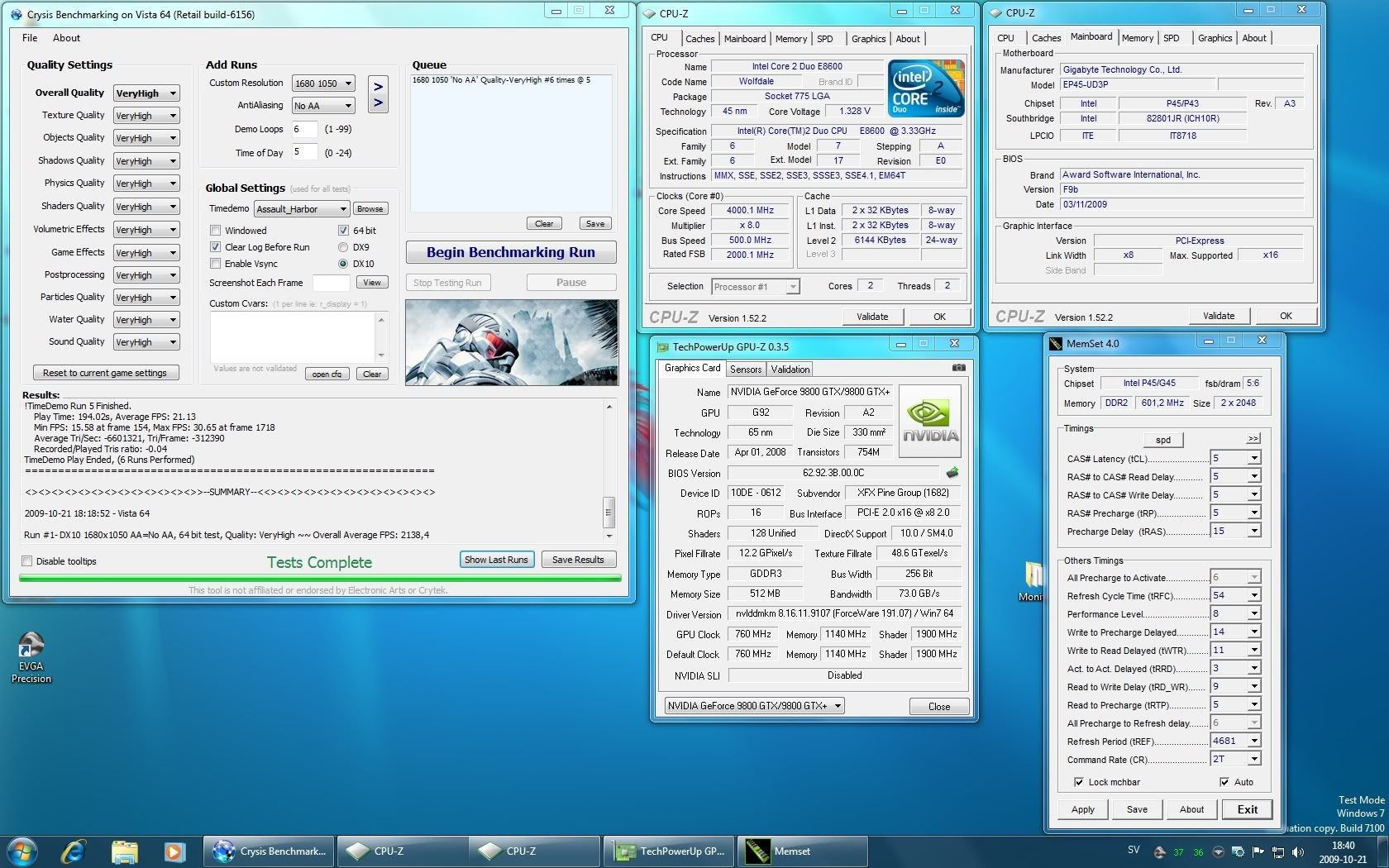Open the Timedemo Assault_Harbor dropdown
This screenshot has height=868, width=1389.
[x=302, y=209]
